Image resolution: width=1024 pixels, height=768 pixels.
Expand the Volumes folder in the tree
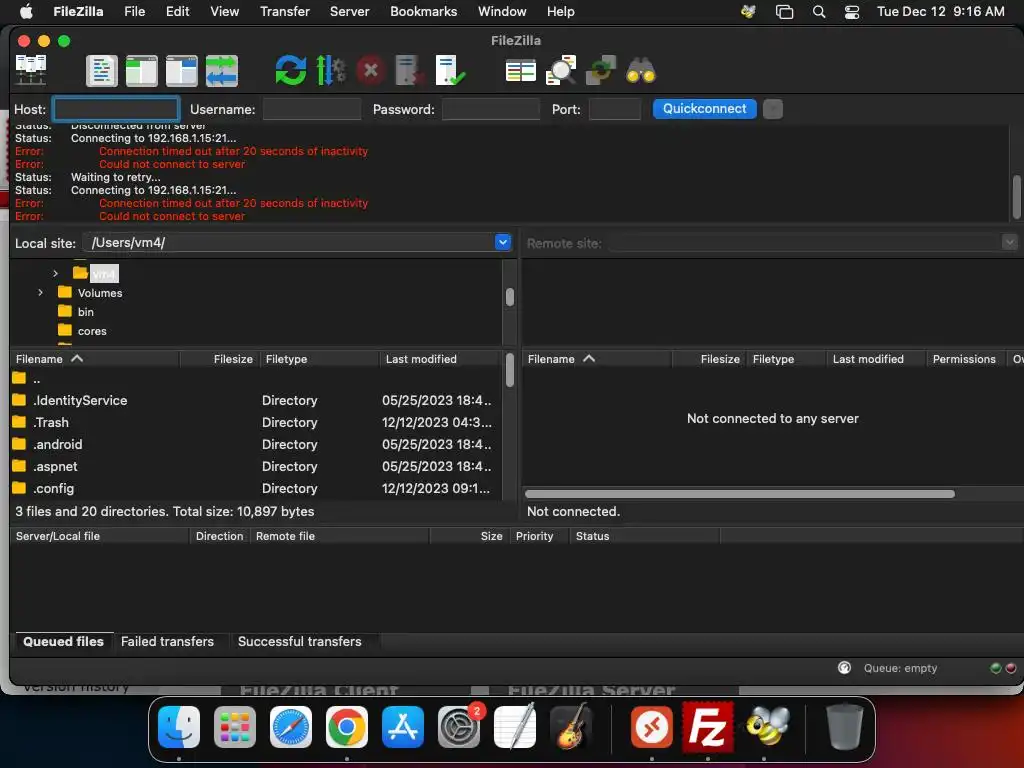[40, 293]
